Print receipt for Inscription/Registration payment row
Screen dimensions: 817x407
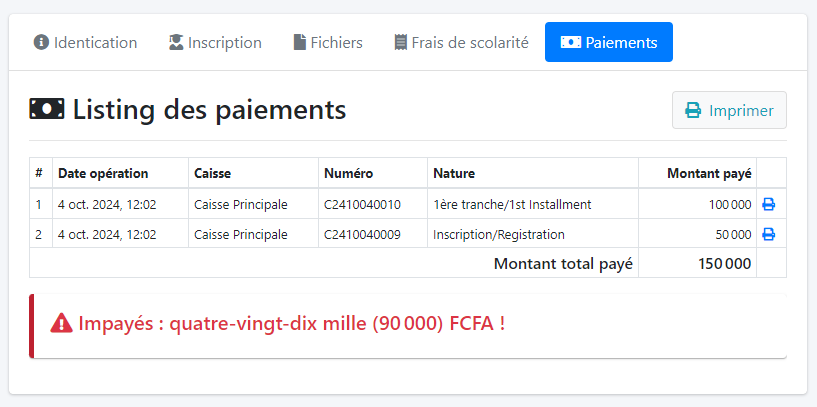click(x=769, y=235)
